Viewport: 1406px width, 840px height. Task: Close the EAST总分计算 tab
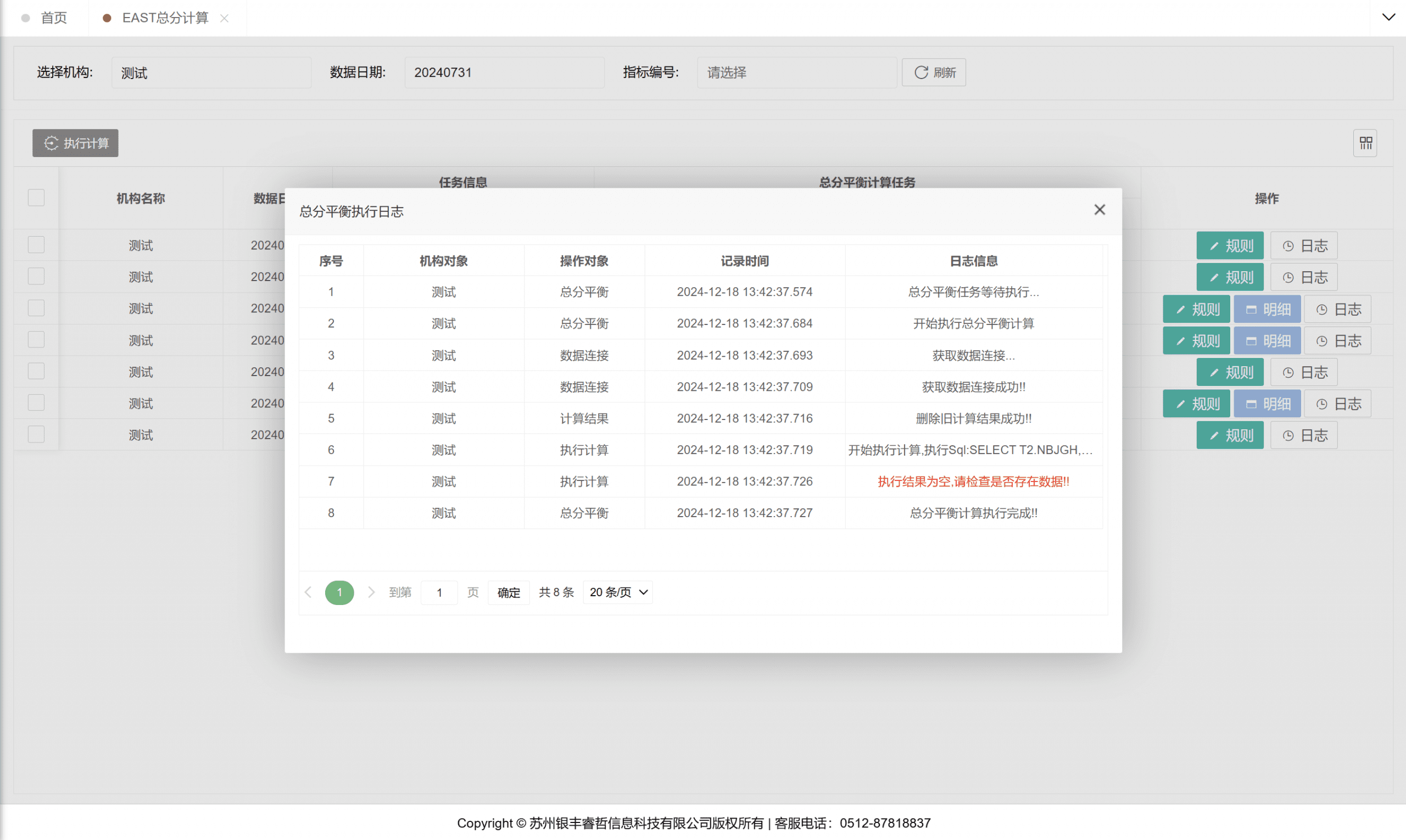pyautogui.click(x=224, y=18)
